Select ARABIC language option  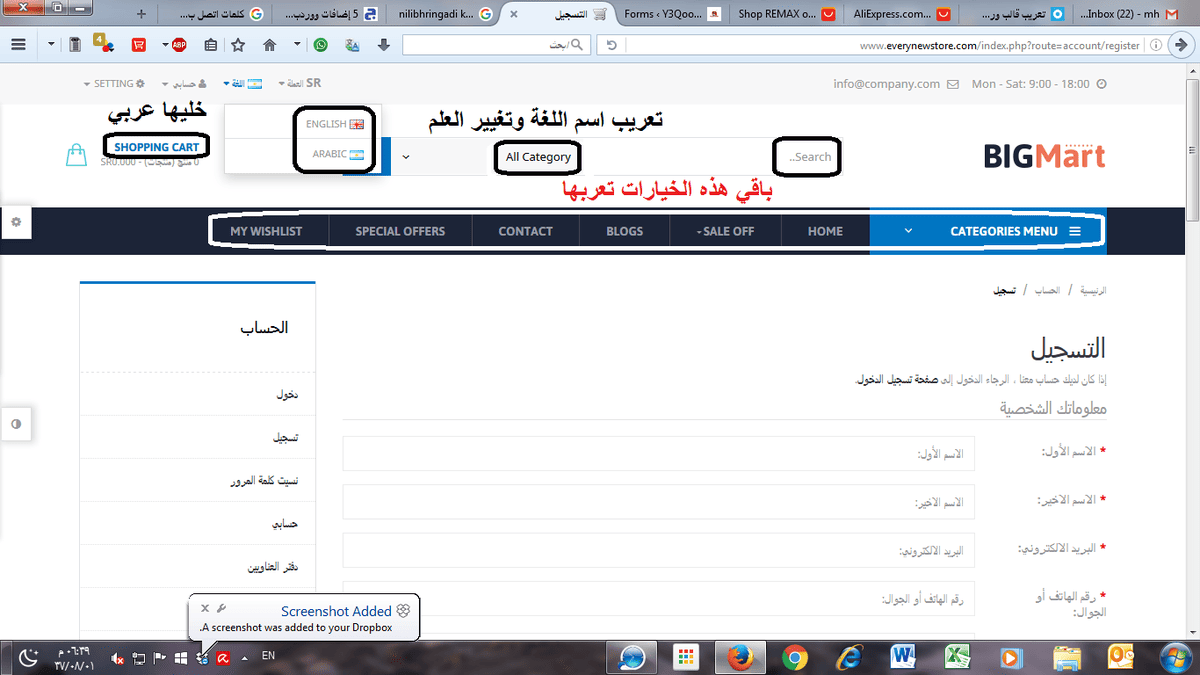pos(337,154)
